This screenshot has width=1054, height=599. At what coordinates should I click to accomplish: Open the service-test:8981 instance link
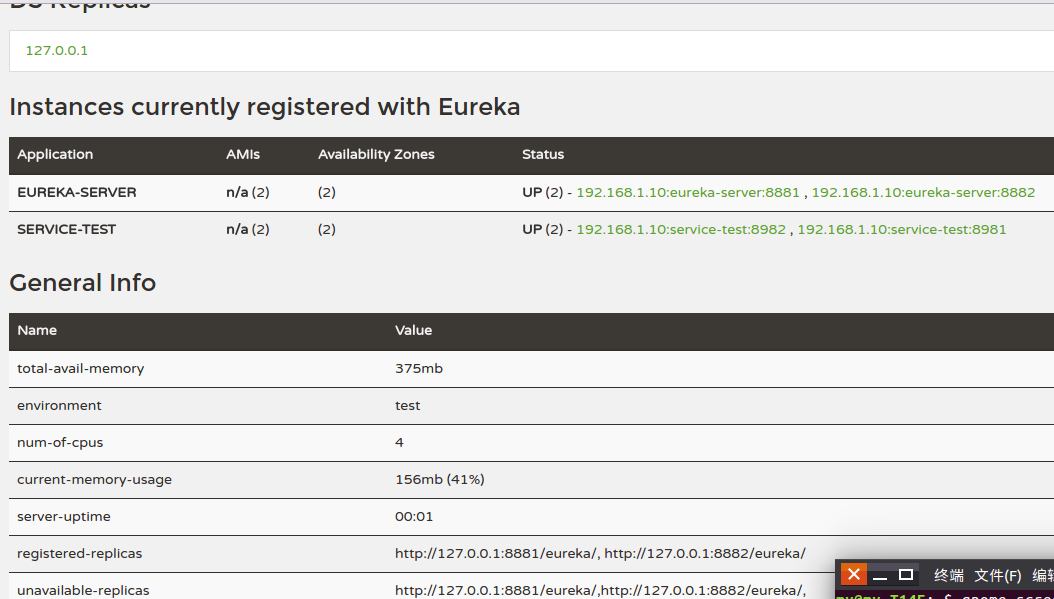tap(901, 229)
